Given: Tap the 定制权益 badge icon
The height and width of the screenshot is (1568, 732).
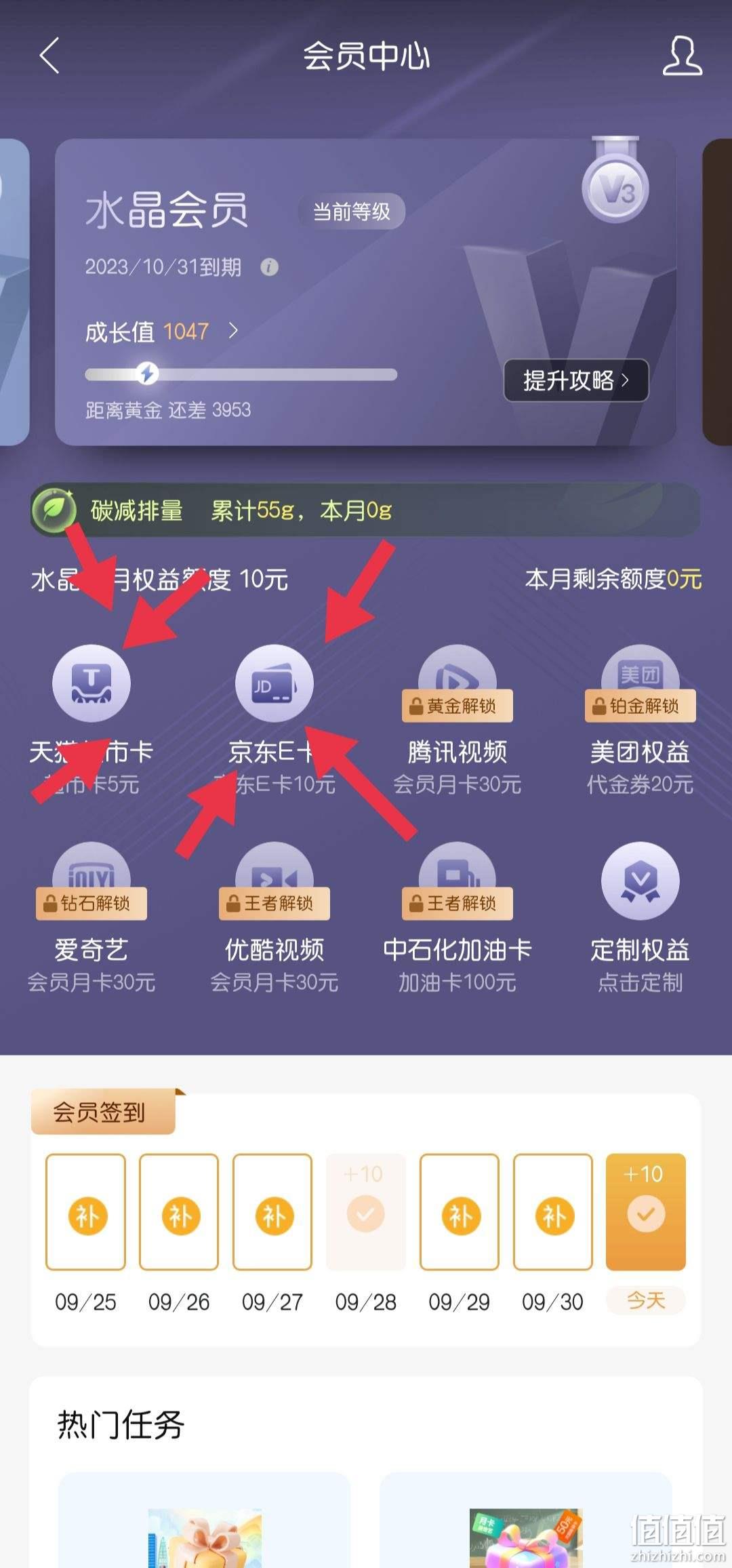Looking at the screenshot, I should tap(640, 881).
